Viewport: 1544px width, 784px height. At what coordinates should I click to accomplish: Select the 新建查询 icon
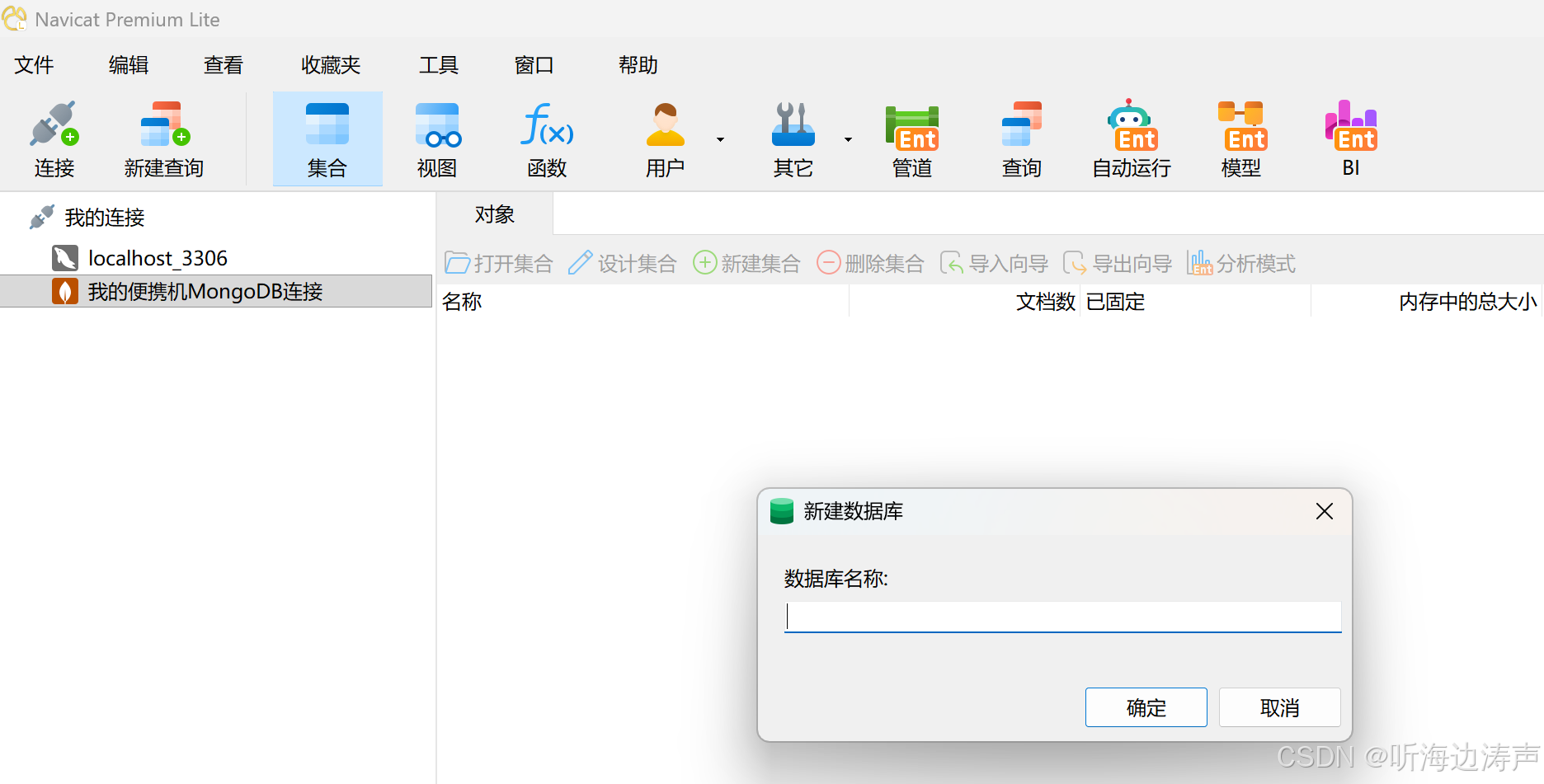click(162, 138)
